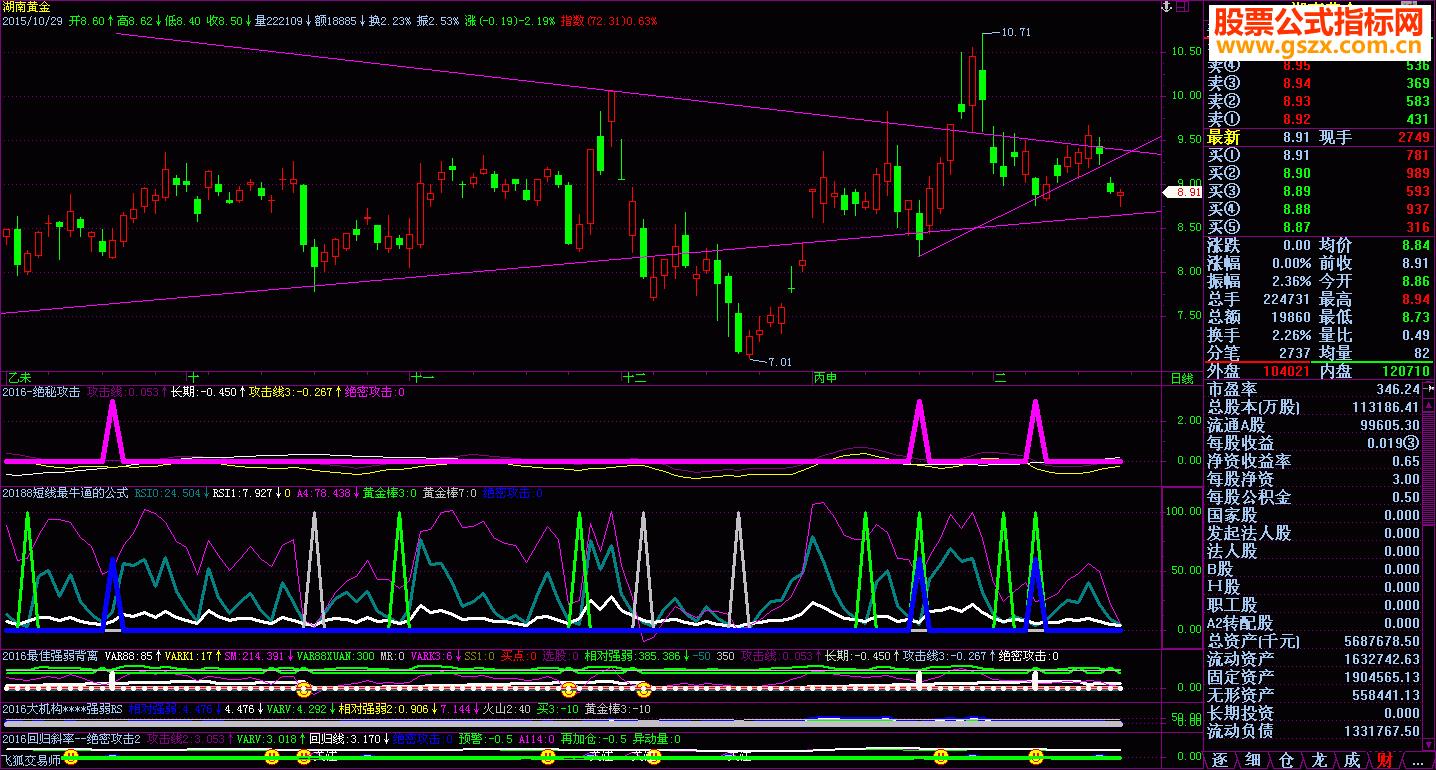Screen dimensions: 1436x770
Task: Click the 7.01 low price marker
Action: [x=778, y=362]
